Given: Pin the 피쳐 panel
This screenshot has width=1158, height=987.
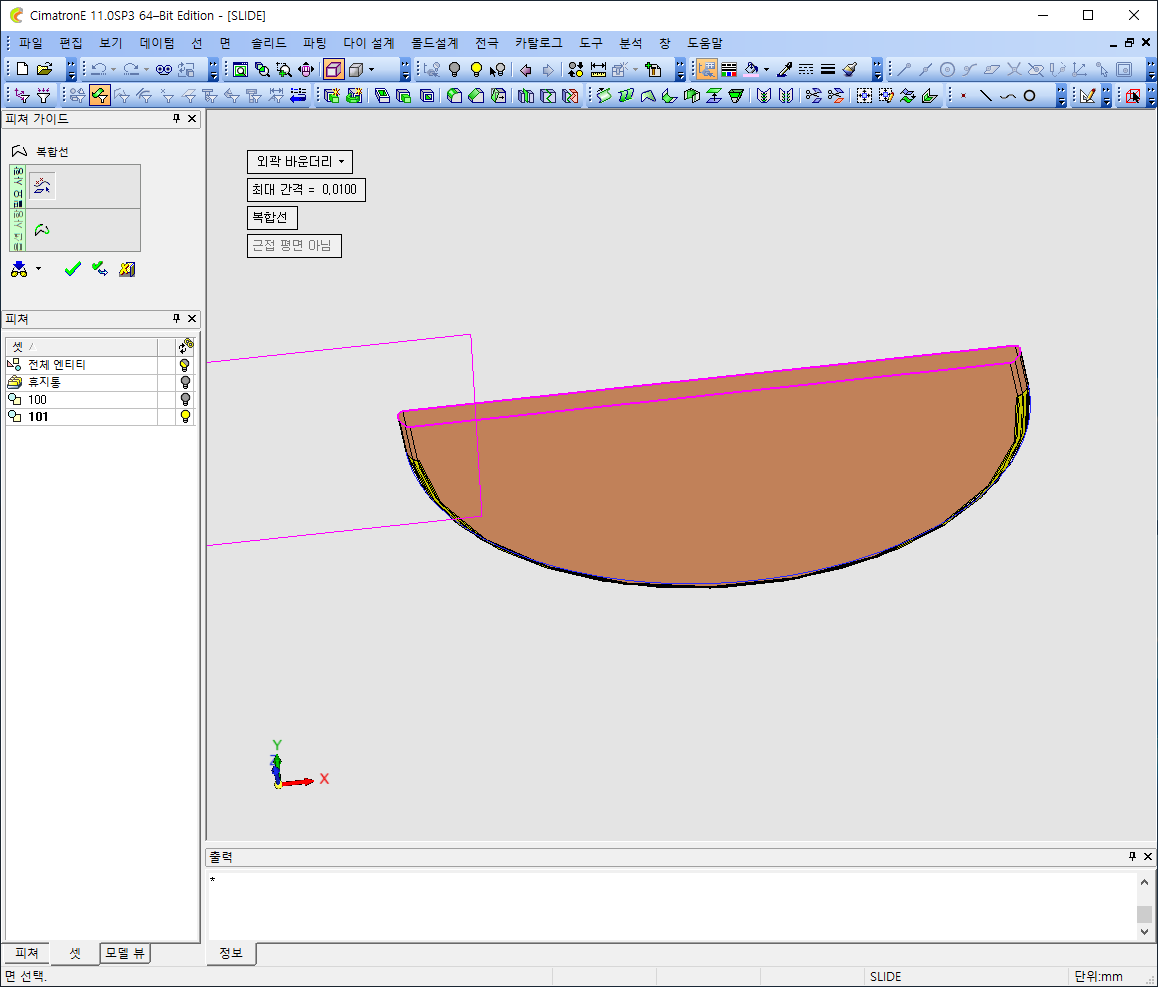Looking at the screenshot, I should pos(177,318).
